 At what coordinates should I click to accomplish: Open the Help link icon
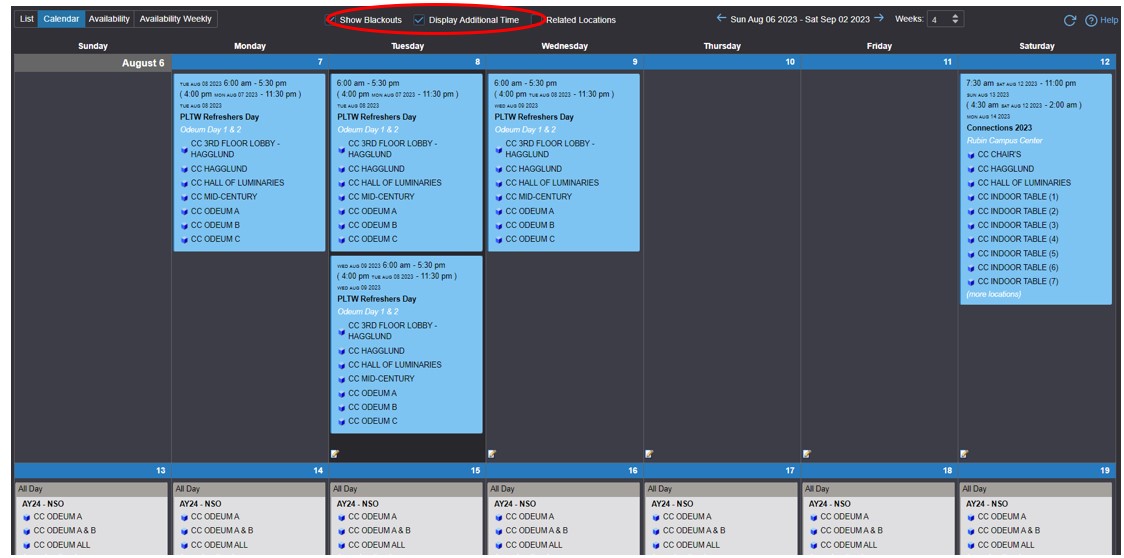click(1091, 20)
